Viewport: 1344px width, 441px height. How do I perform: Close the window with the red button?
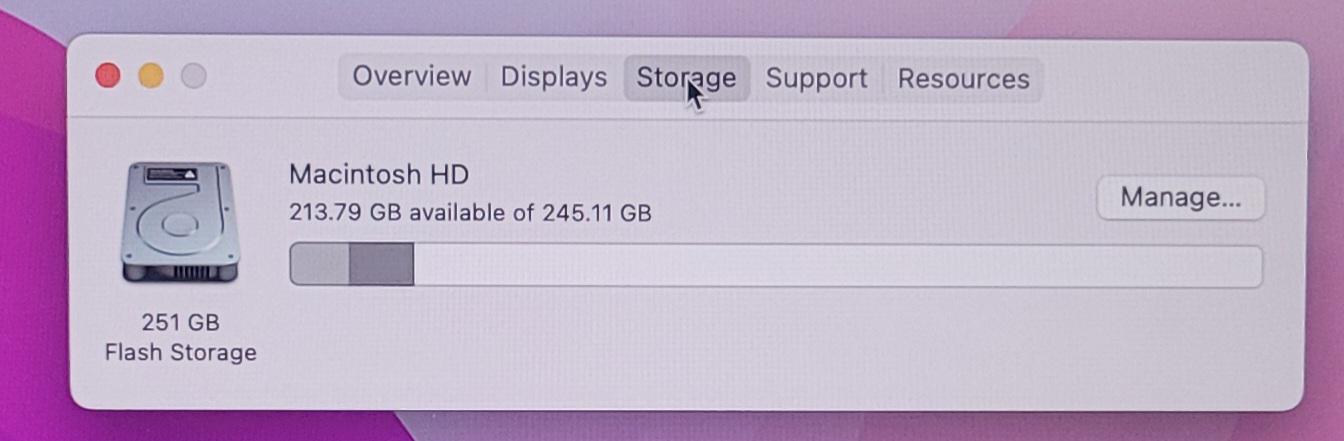(108, 76)
